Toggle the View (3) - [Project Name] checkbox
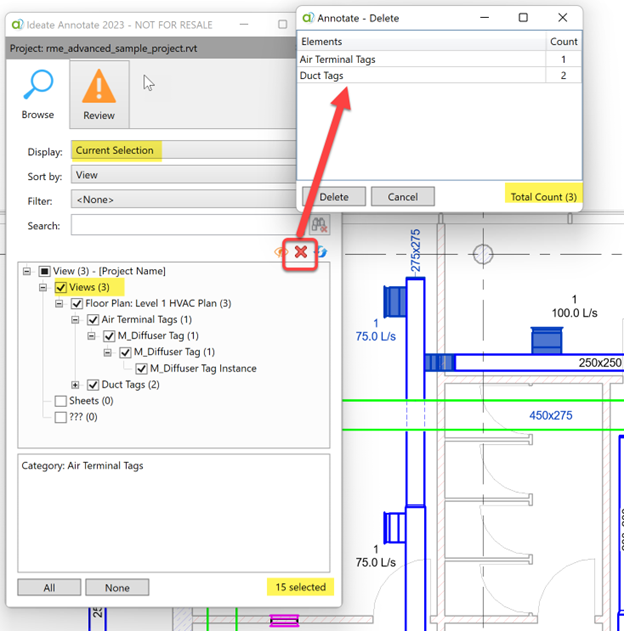Image resolution: width=624 pixels, height=631 pixels. click(44, 271)
